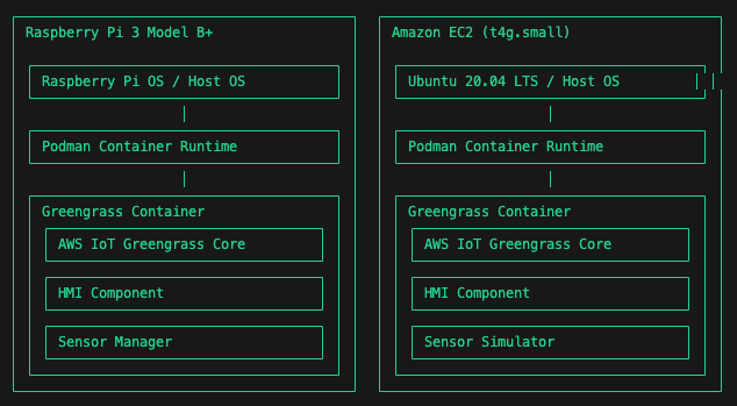Select the left Greengrass Container label

pyautogui.click(x=123, y=211)
